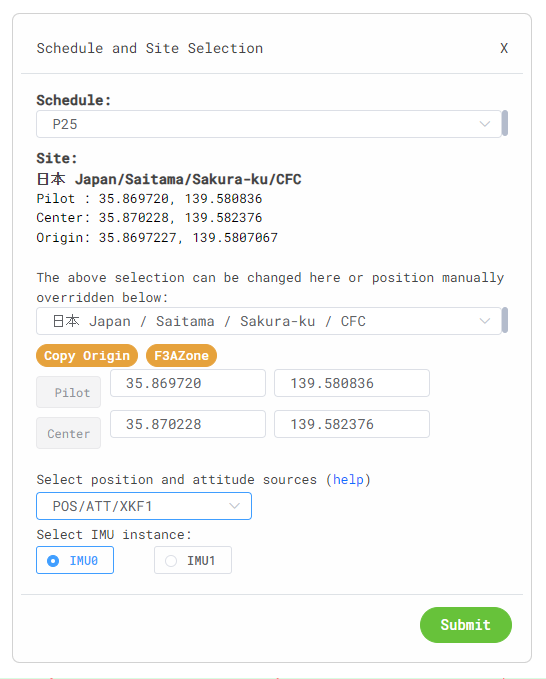This screenshot has width=546, height=679.
Task: Open the Schedule P25 dropdown
Action: [x=268, y=124]
